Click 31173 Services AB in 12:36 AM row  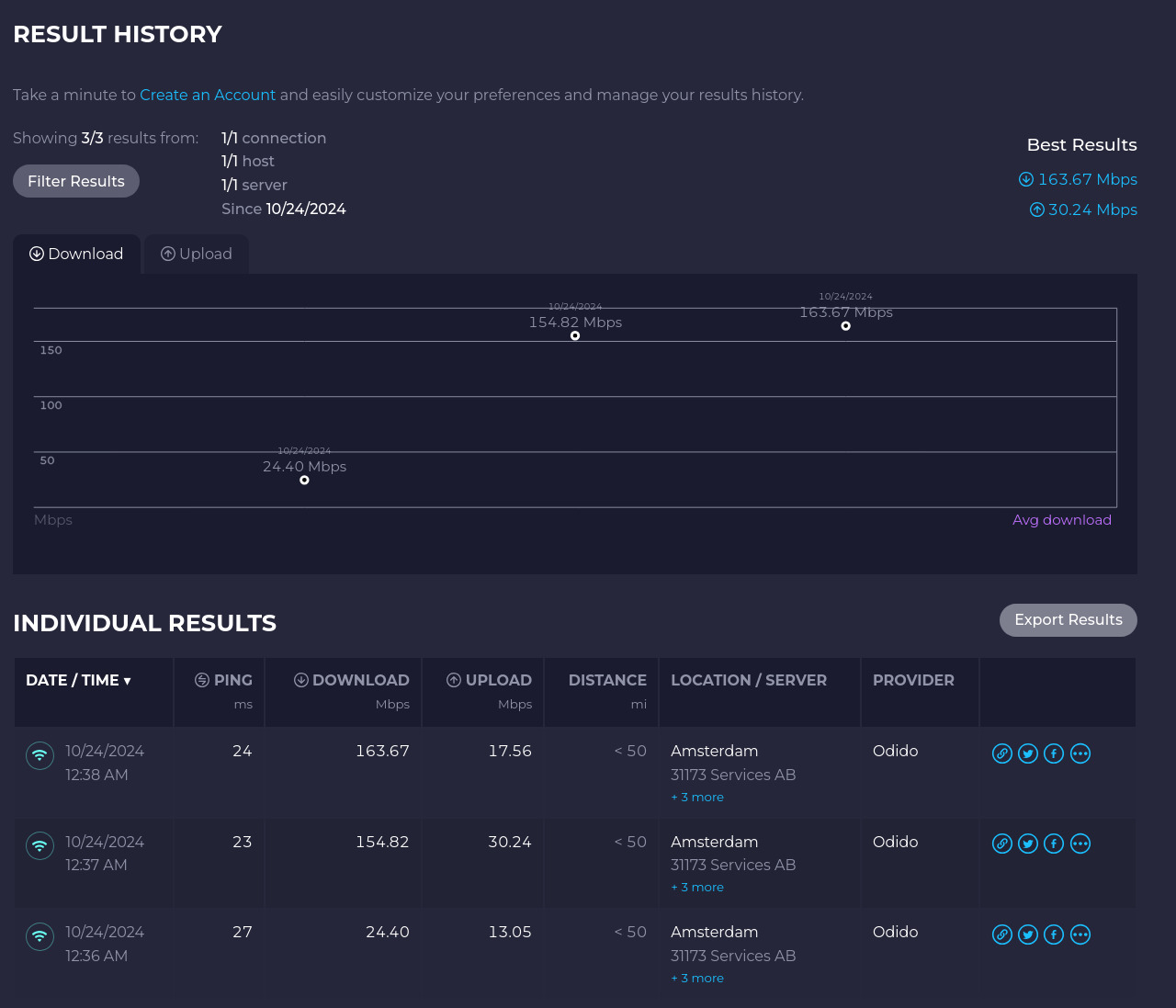(x=733, y=956)
